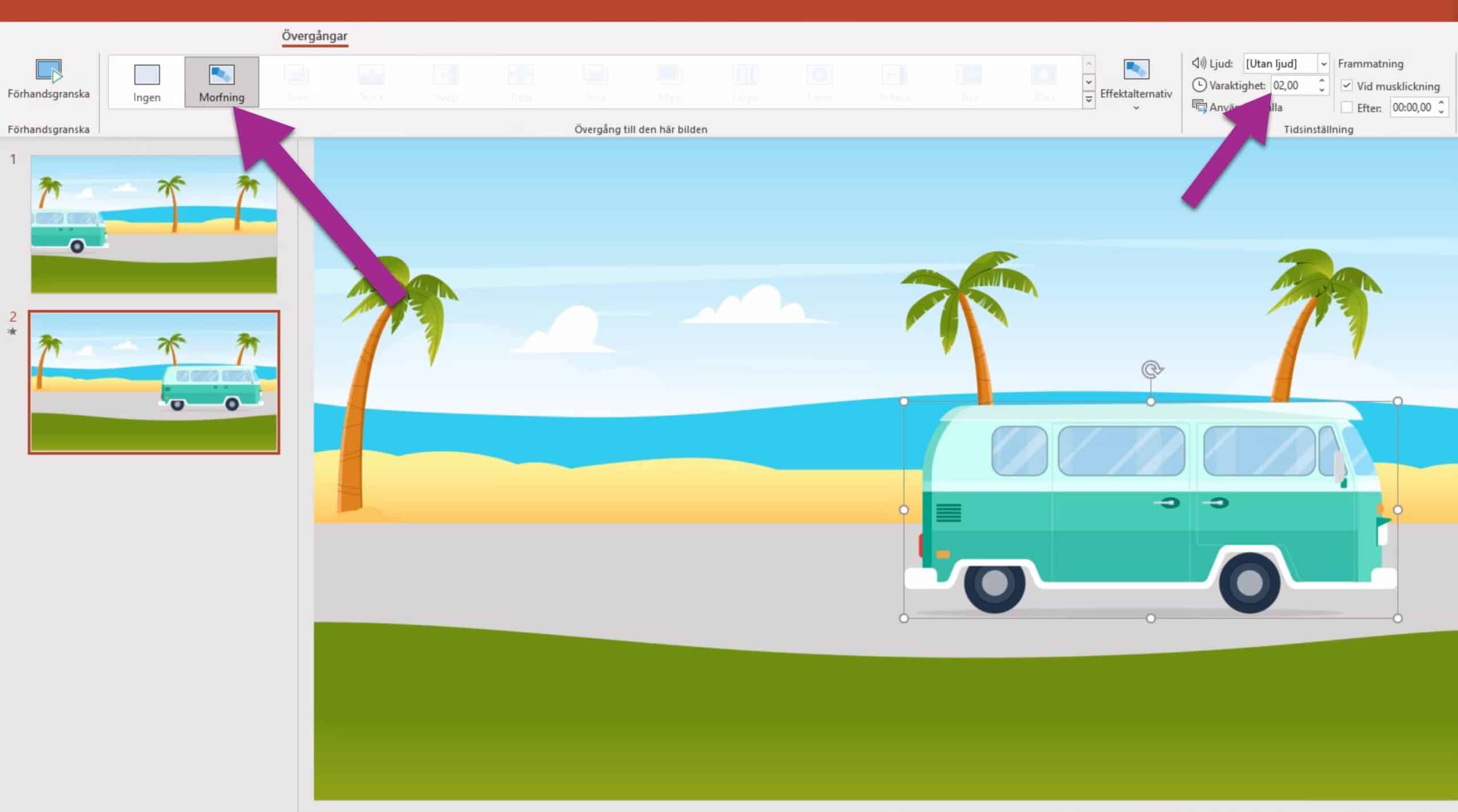The image size is (1458, 812).
Task: Increase Varaktighet duration with up arrow
Action: 1321,81
